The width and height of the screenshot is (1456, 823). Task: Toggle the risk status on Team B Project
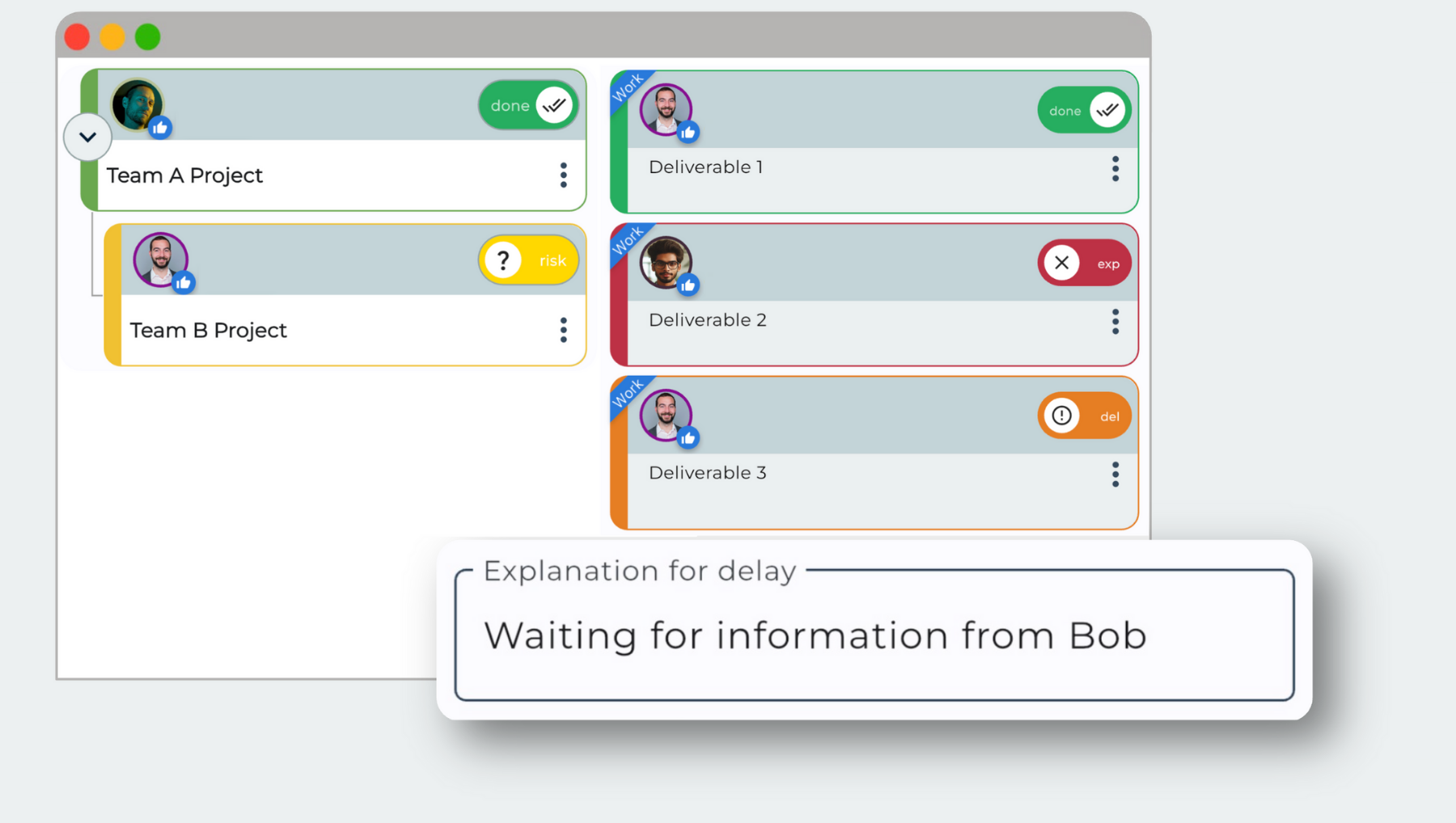coord(528,260)
